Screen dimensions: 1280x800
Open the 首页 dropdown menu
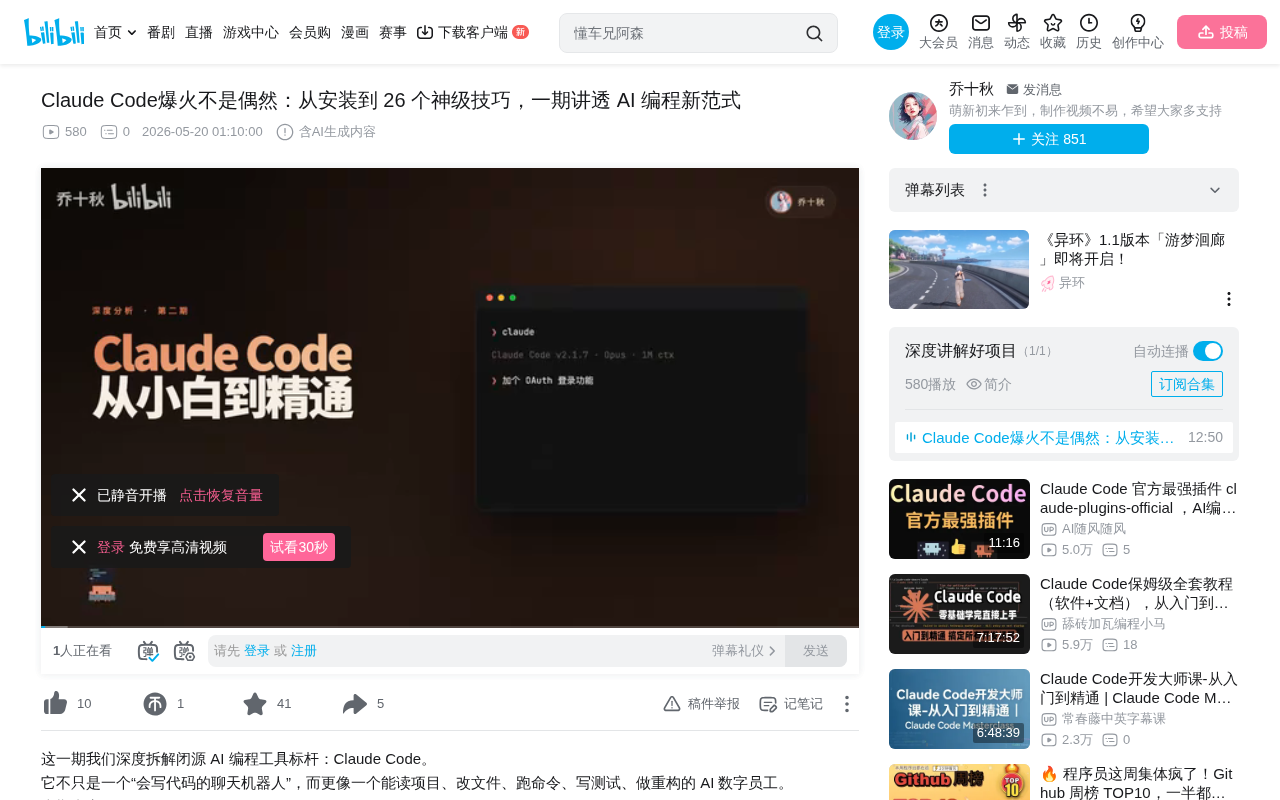point(115,32)
